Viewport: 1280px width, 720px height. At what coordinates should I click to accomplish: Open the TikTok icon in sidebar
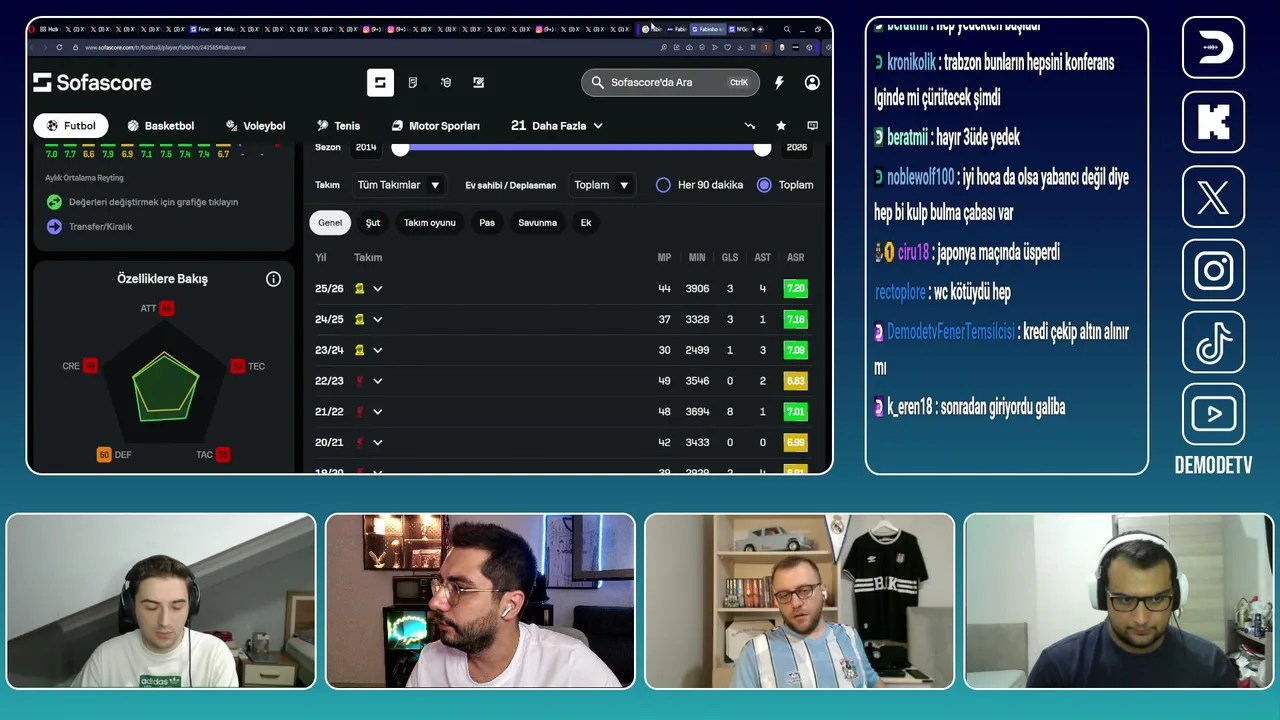[1213, 343]
